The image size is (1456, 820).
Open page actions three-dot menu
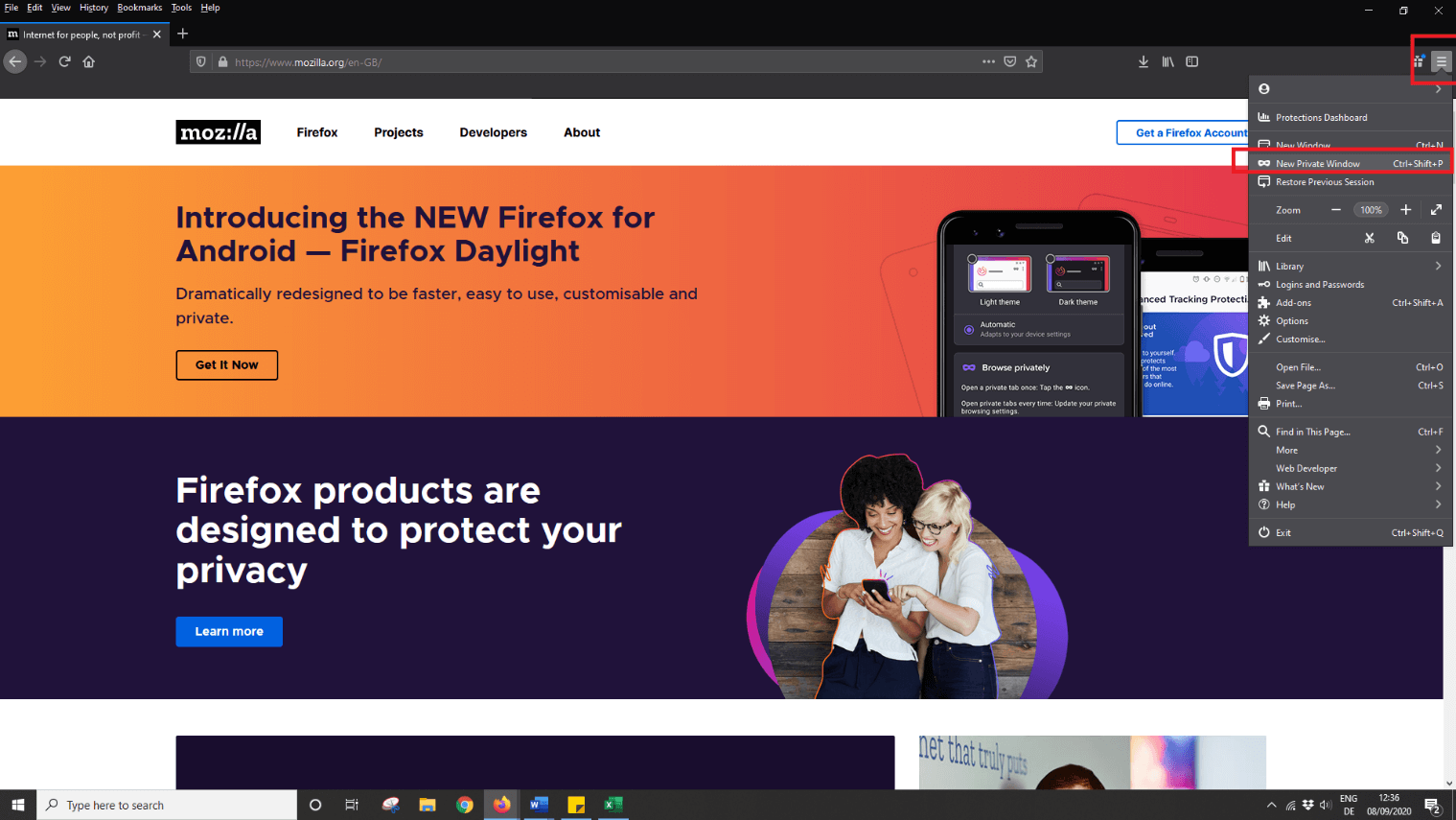(988, 61)
